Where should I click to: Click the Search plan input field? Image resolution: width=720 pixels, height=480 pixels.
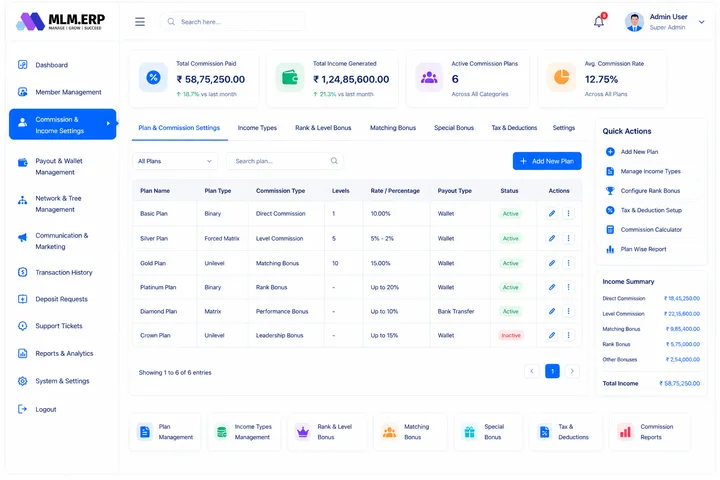(285, 161)
